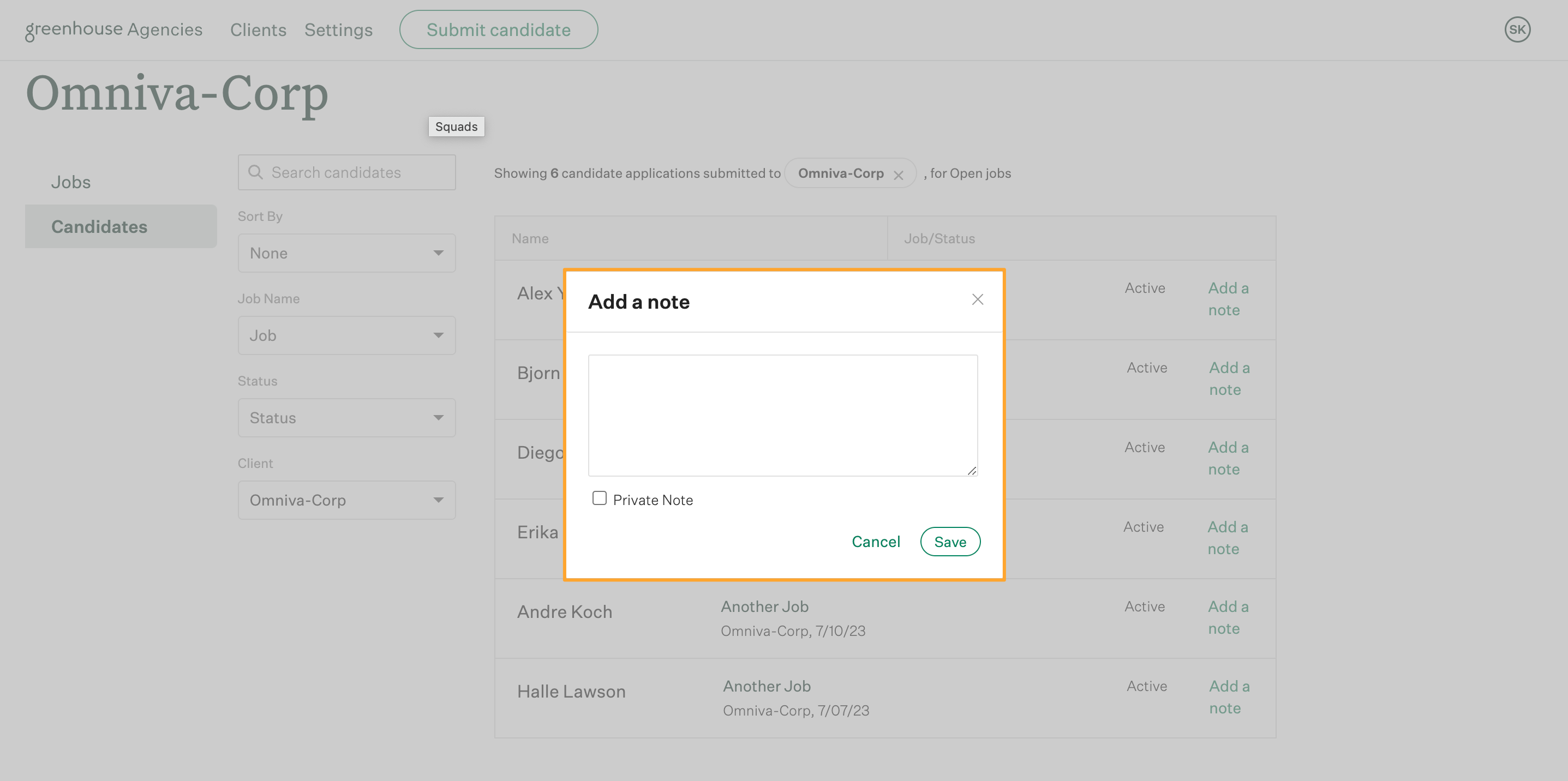Close the Add a note dialog
Viewport: 1568px width, 781px height.
click(977, 299)
